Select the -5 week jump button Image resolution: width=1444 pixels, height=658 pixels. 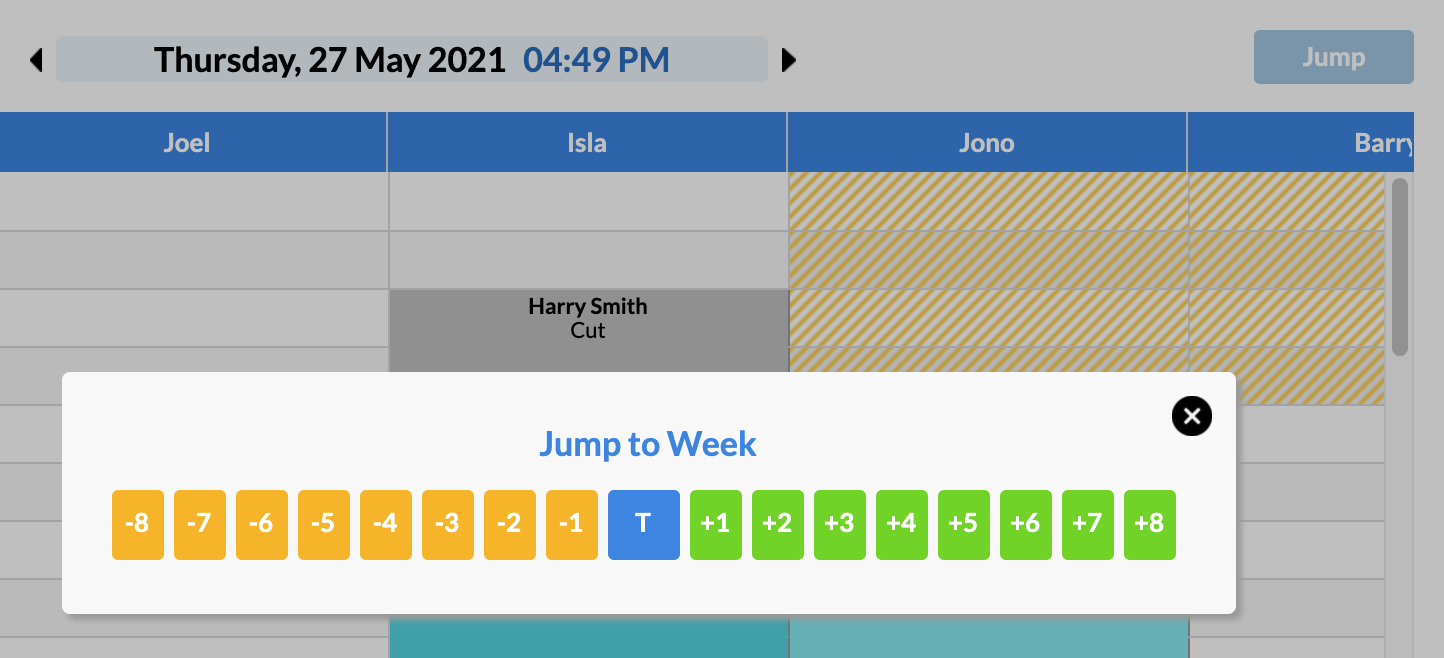323,524
